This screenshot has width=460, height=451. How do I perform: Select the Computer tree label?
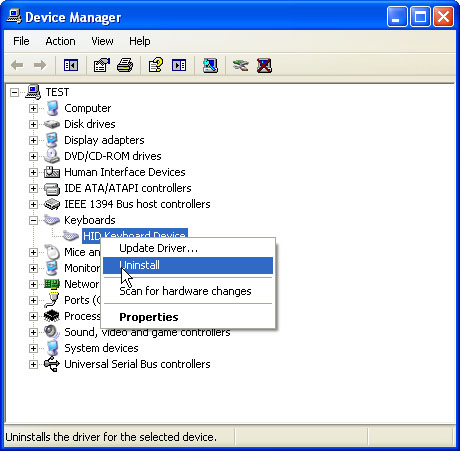(x=88, y=108)
